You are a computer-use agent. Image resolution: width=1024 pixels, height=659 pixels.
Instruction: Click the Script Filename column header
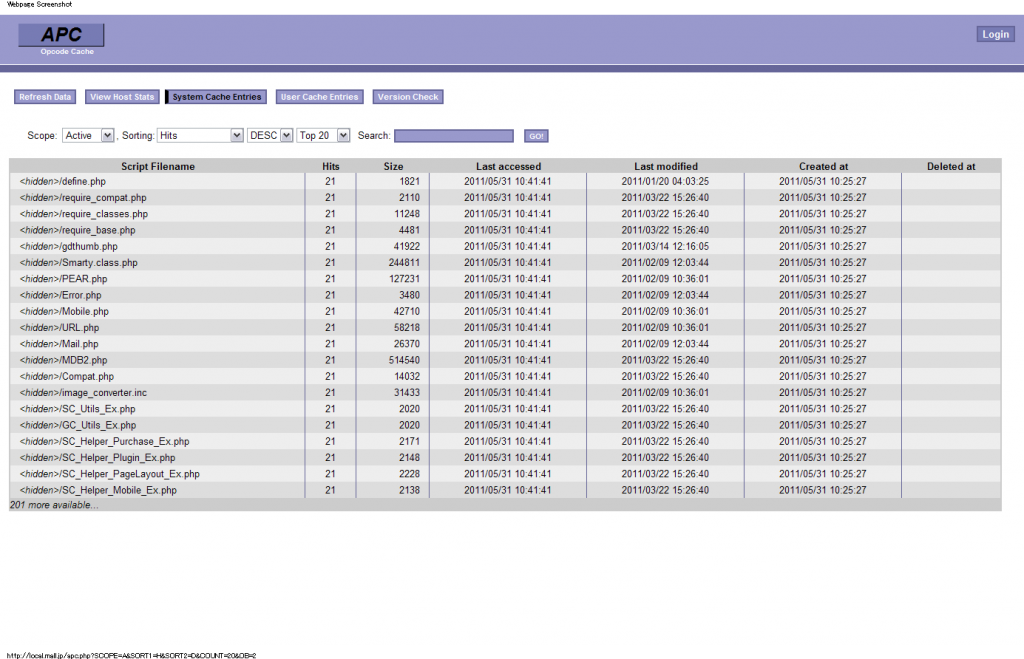[158, 166]
